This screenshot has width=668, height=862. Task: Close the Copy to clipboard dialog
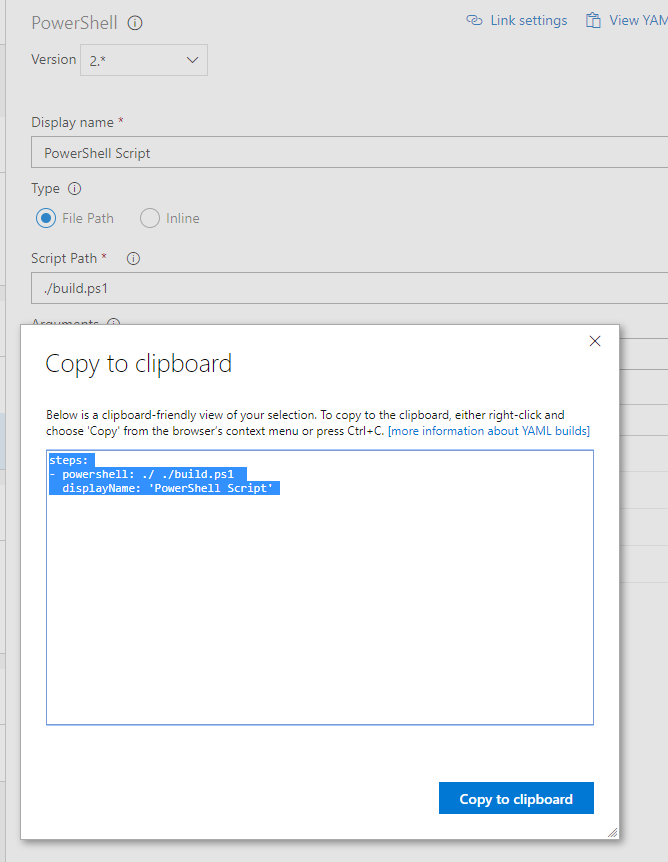tap(595, 341)
